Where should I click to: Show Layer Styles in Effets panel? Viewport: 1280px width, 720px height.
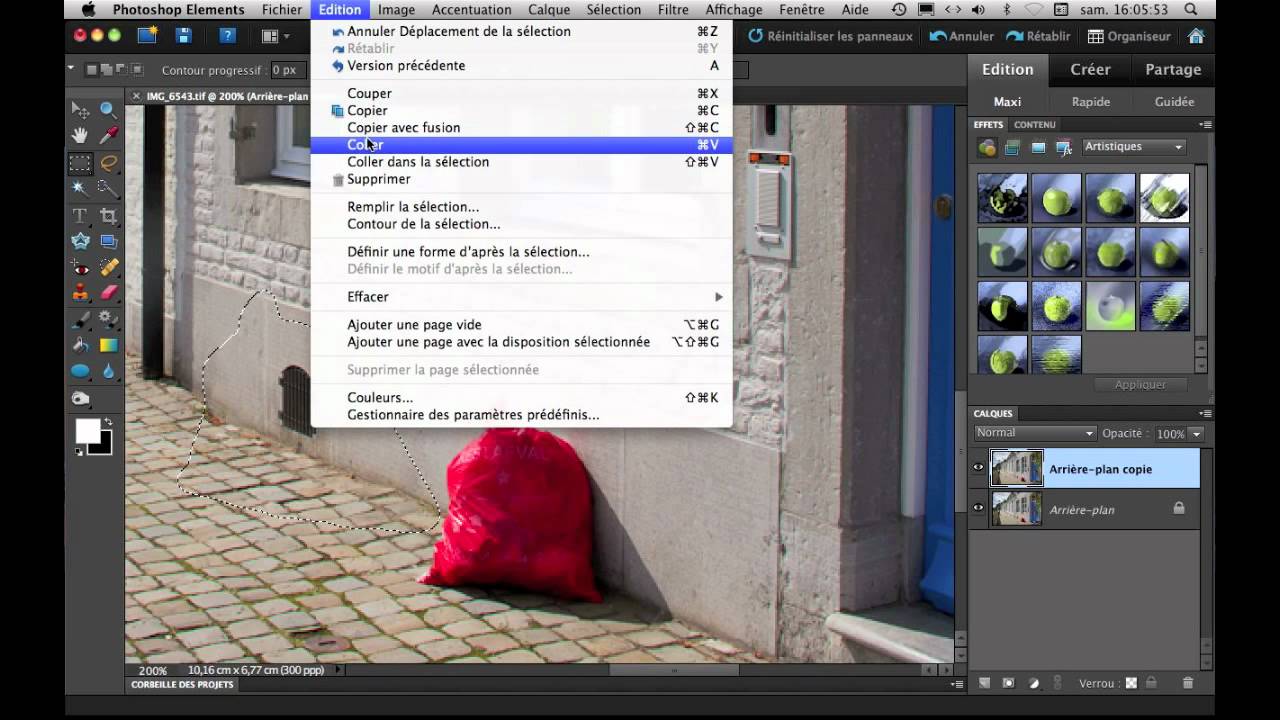[1012, 148]
